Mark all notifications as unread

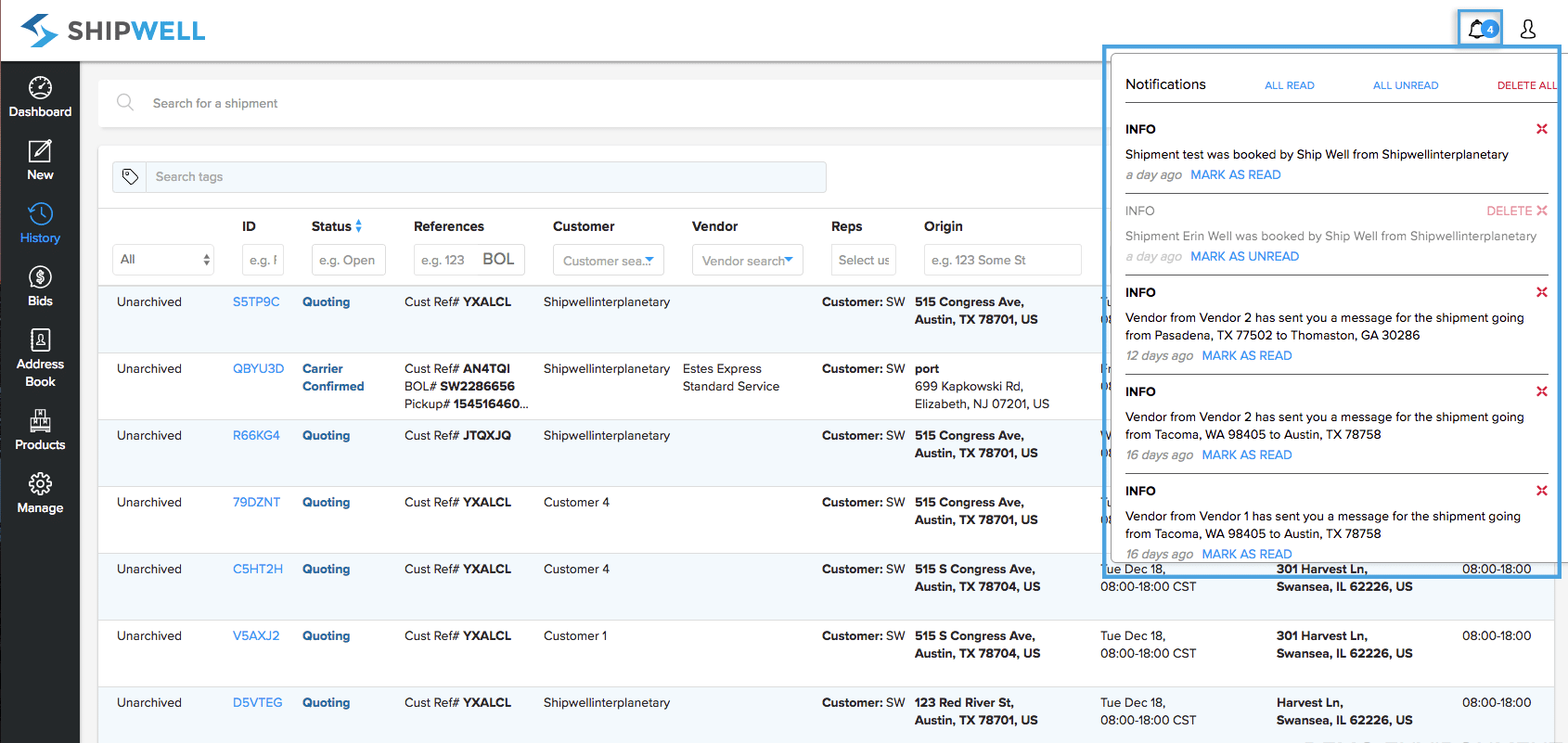pos(1406,85)
